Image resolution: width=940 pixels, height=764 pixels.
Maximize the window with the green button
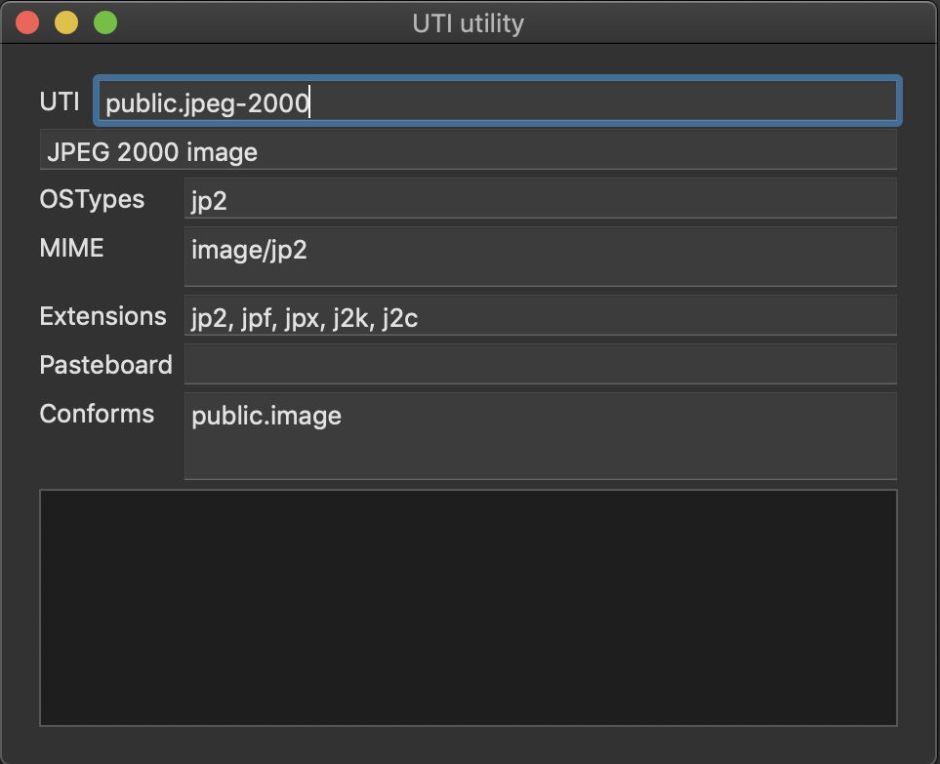tap(105, 23)
